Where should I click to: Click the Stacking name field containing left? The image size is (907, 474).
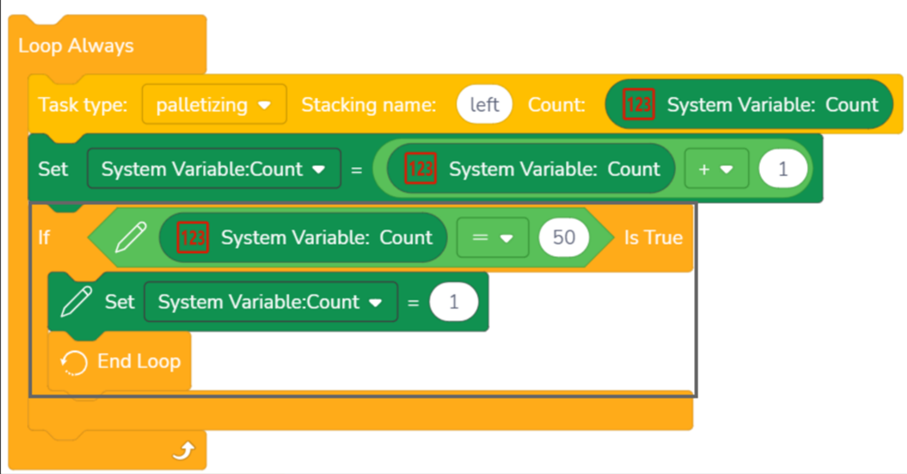[484, 105]
